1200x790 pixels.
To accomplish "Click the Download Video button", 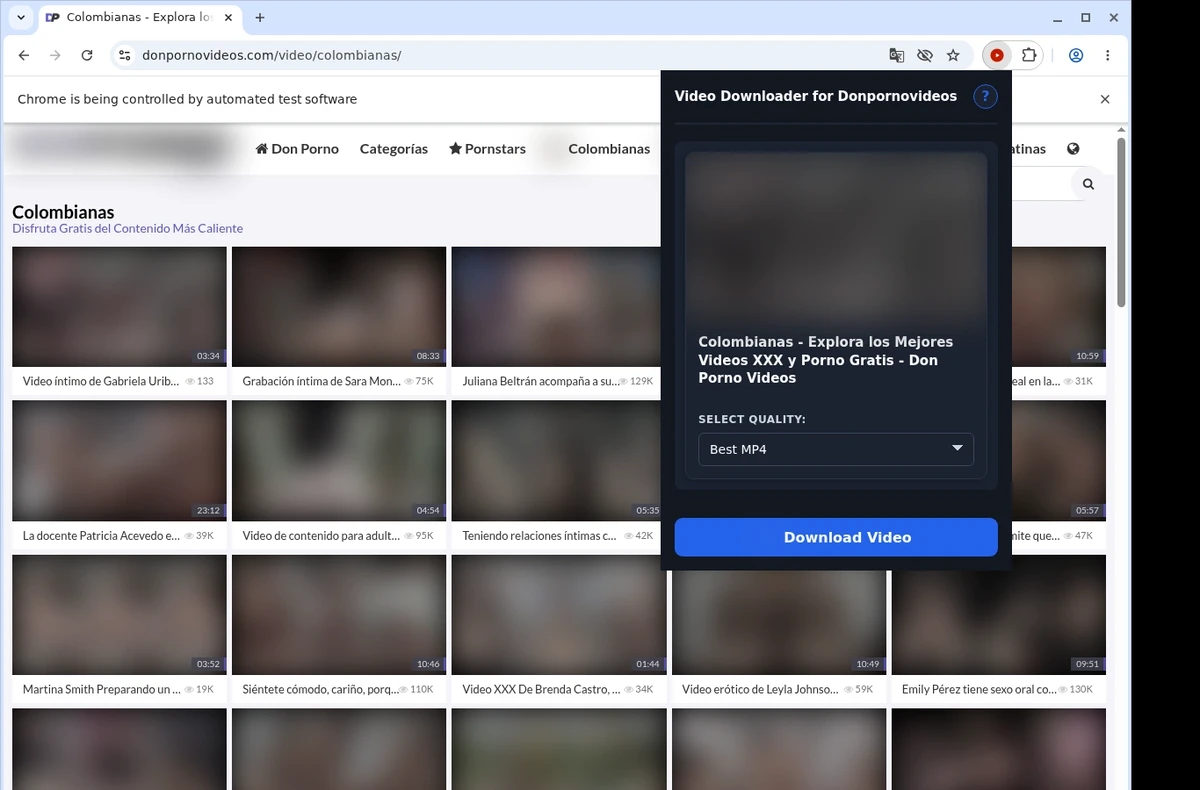I will click(836, 537).
